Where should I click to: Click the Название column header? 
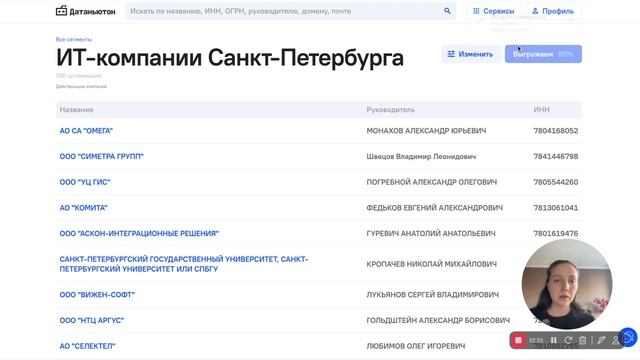point(77,109)
